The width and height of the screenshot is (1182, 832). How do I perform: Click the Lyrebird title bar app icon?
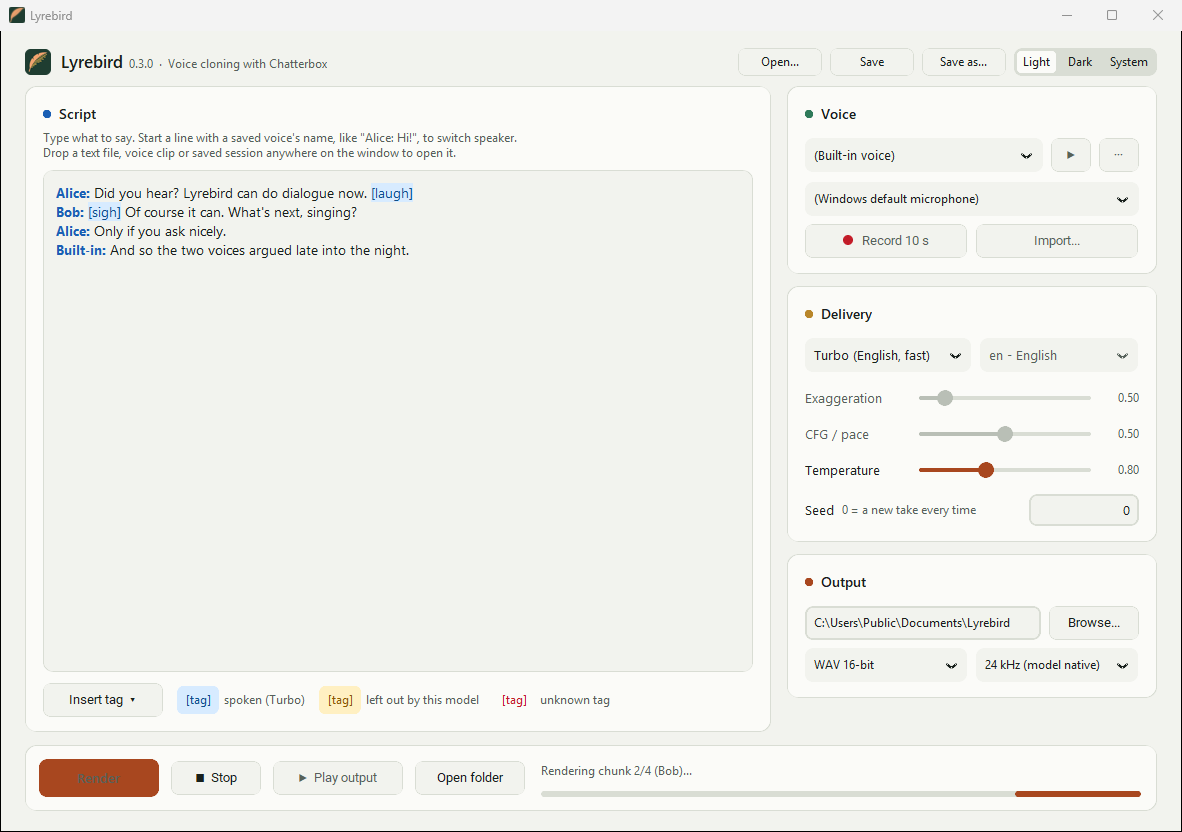(17, 15)
